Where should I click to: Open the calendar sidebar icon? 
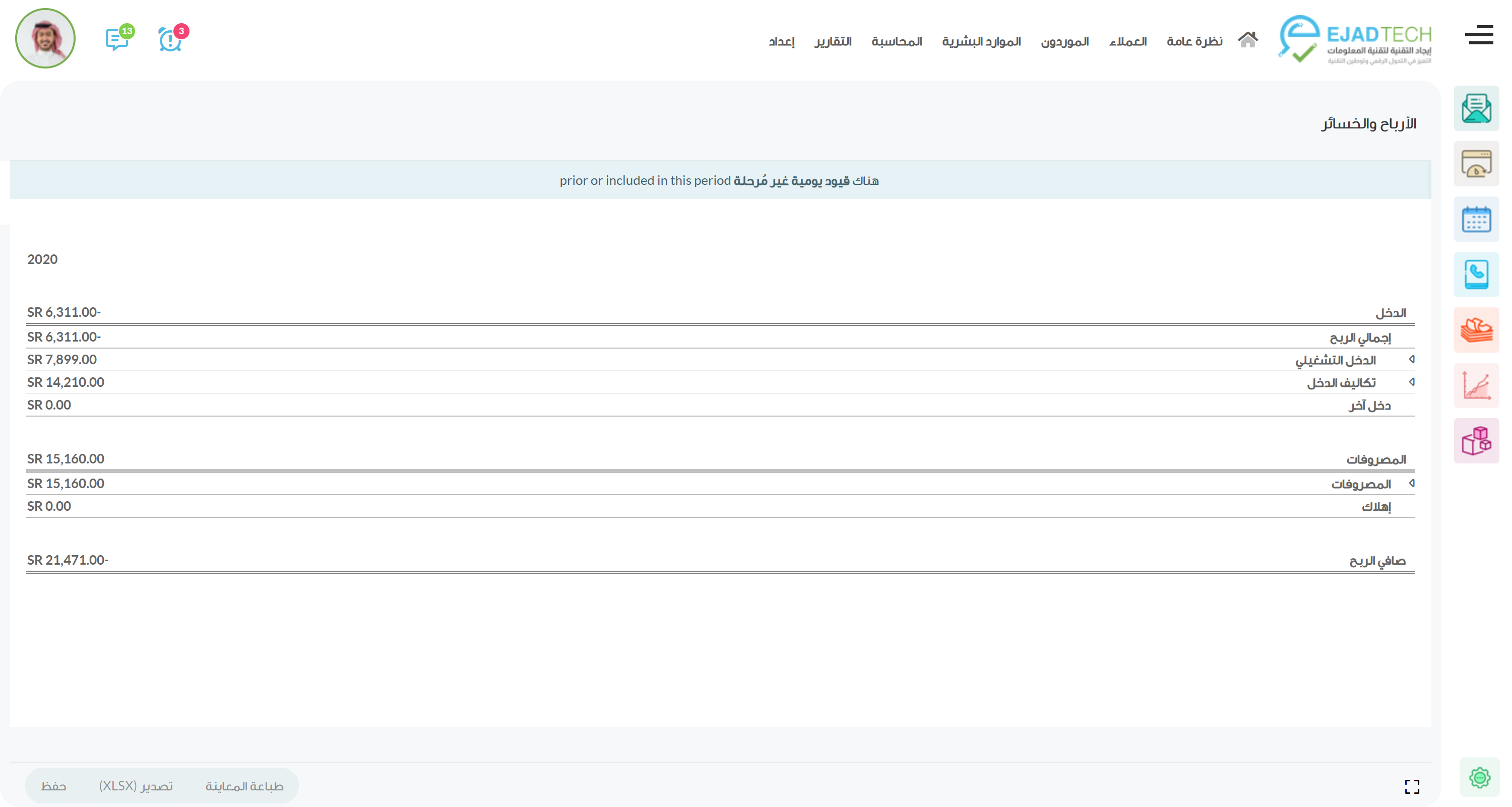point(1476,219)
